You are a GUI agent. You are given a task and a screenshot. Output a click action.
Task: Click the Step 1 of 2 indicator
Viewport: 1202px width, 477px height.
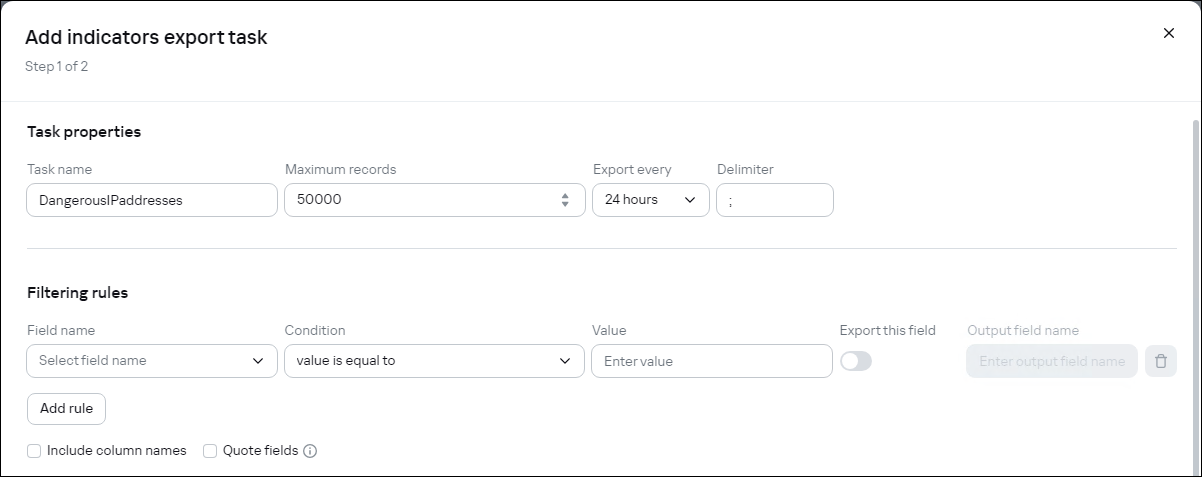pos(57,67)
